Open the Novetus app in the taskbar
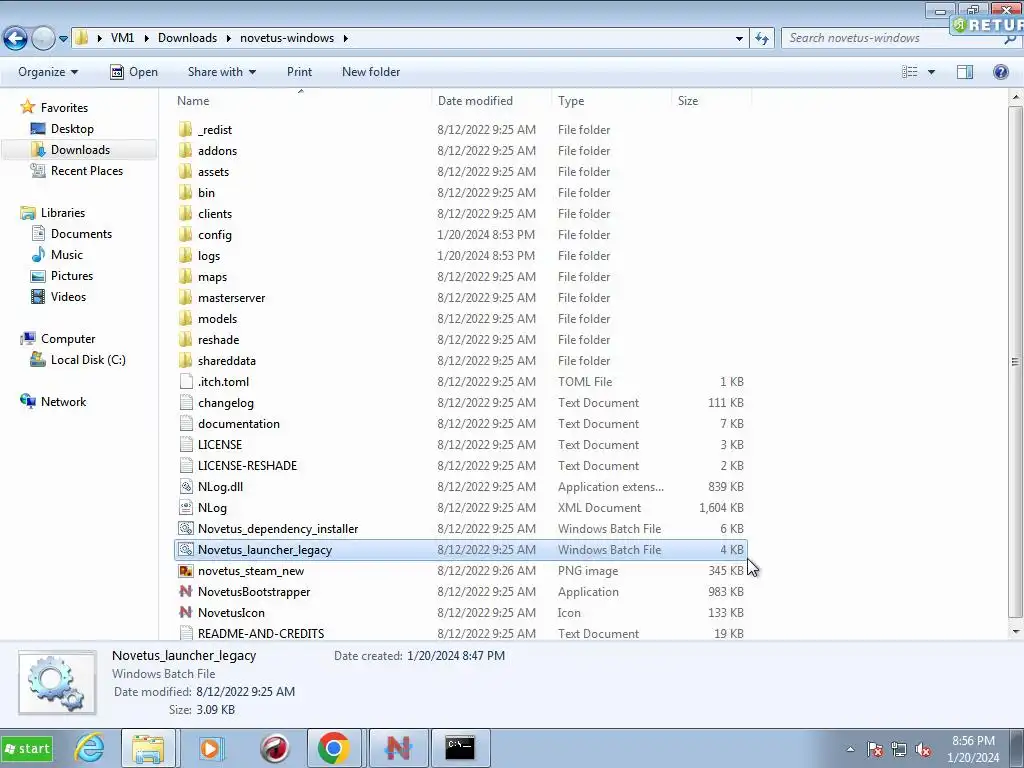This screenshot has width=1024, height=768. tap(398, 747)
